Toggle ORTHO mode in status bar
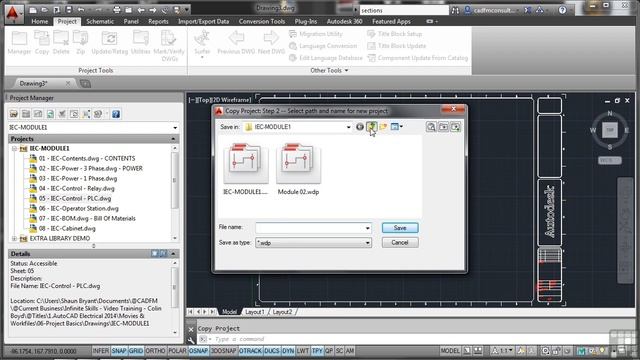The width and height of the screenshot is (640, 360). pyautogui.click(x=155, y=351)
